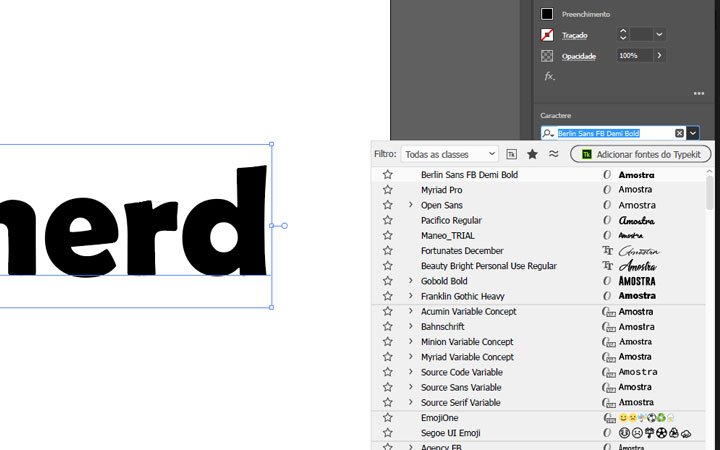This screenshot has height=450, width=720.
Task: Expand the Source Sans Variable family
Action: click(x=411, y=387)
